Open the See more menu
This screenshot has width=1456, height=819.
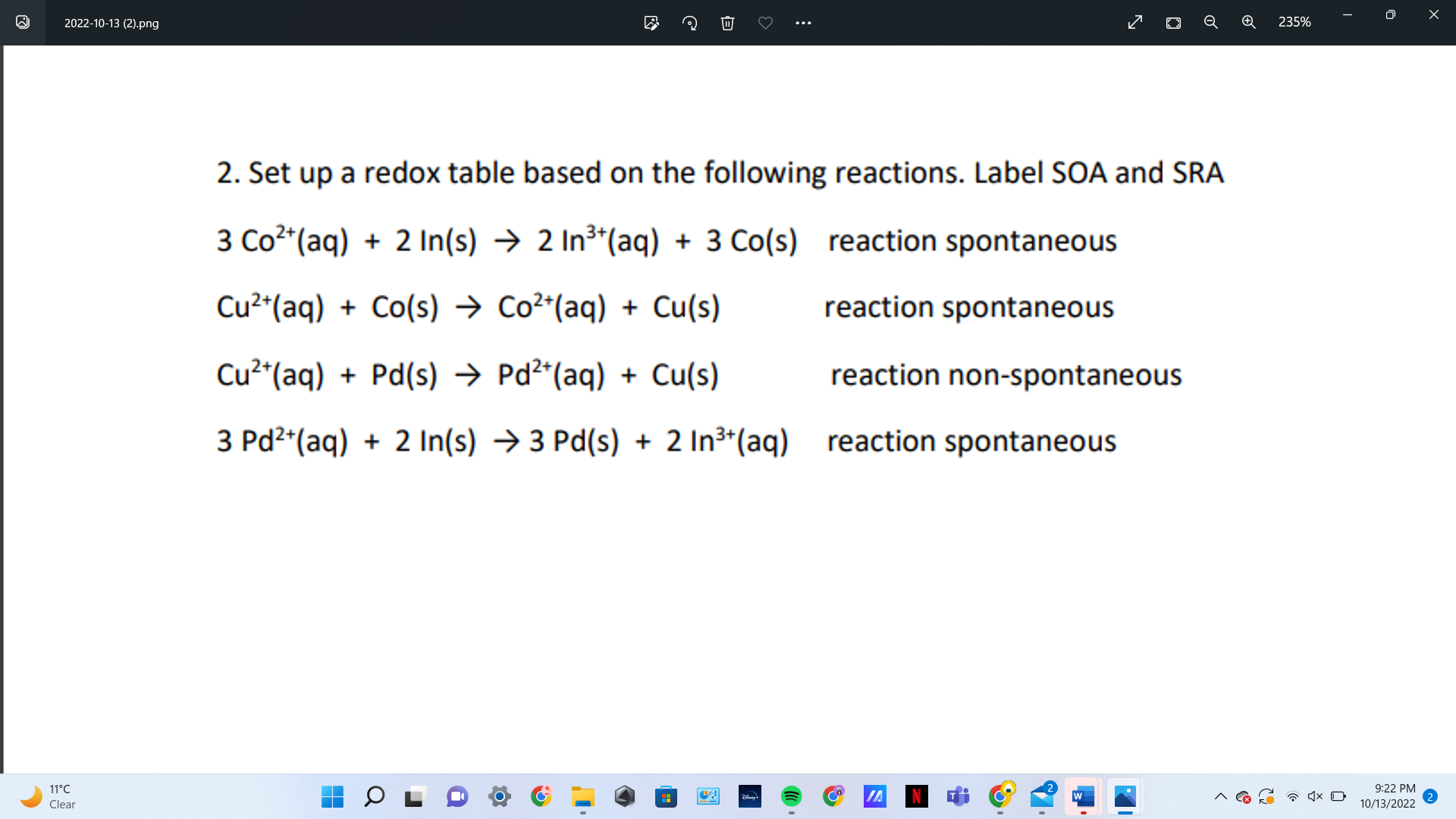coord(803,23)
